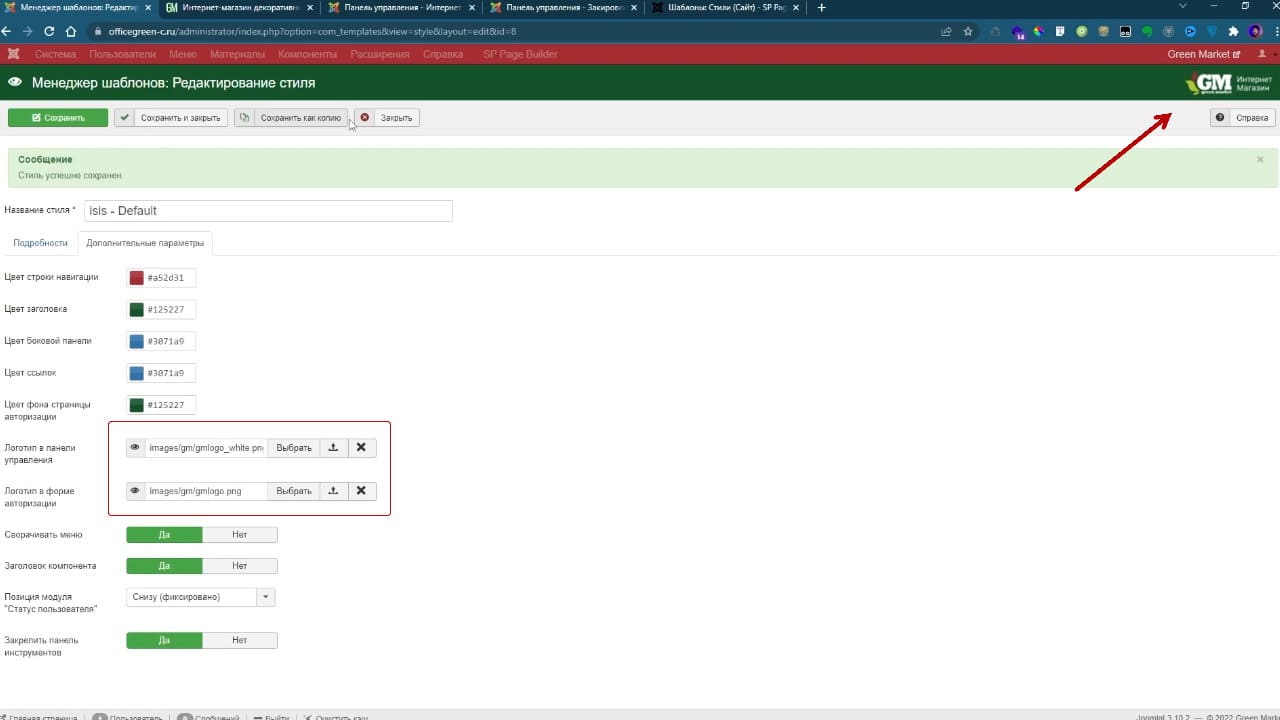Click the GM Интернет Магазин logo
The height and width of the screenshot is (720, 1280).
coord(1229,83)
